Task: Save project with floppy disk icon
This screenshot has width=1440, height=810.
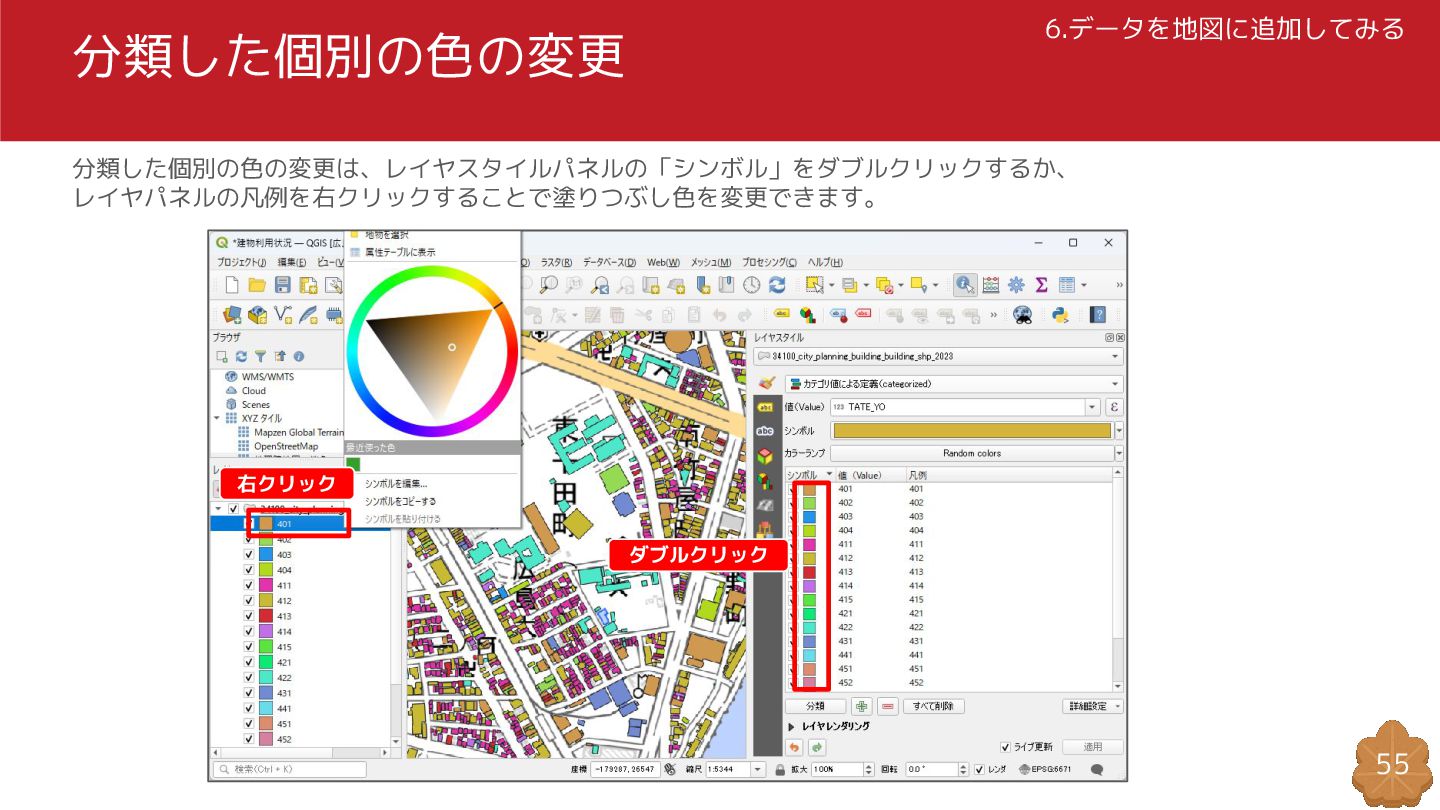Action: pos(283,285)
